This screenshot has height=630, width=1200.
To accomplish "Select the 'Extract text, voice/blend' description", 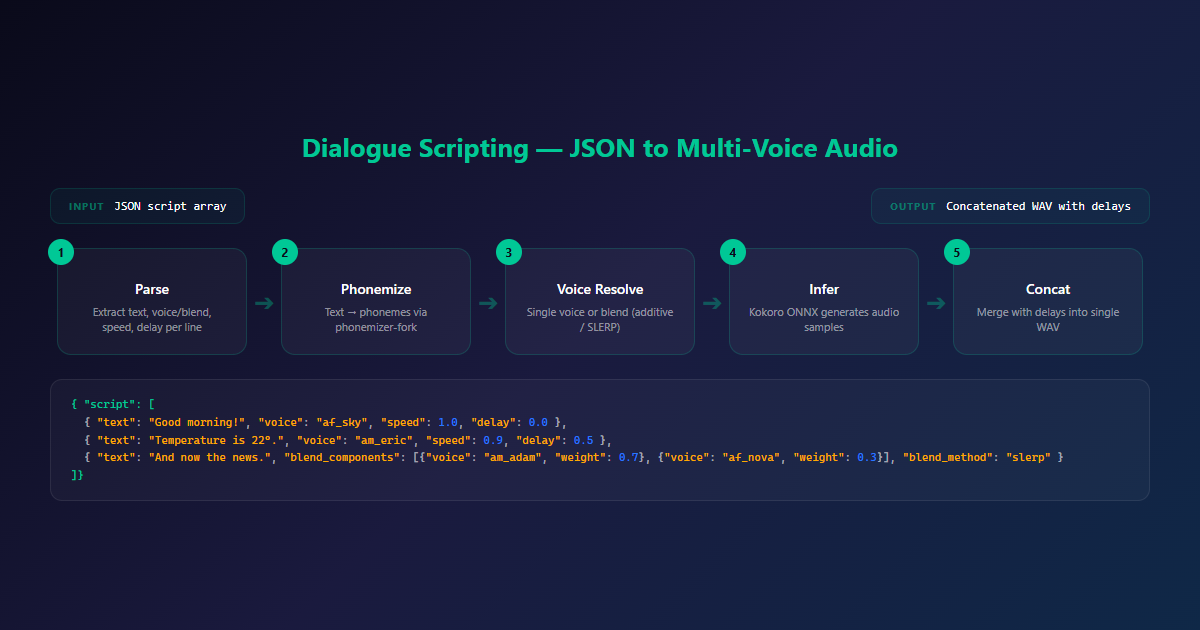I will tap(152, 320).
